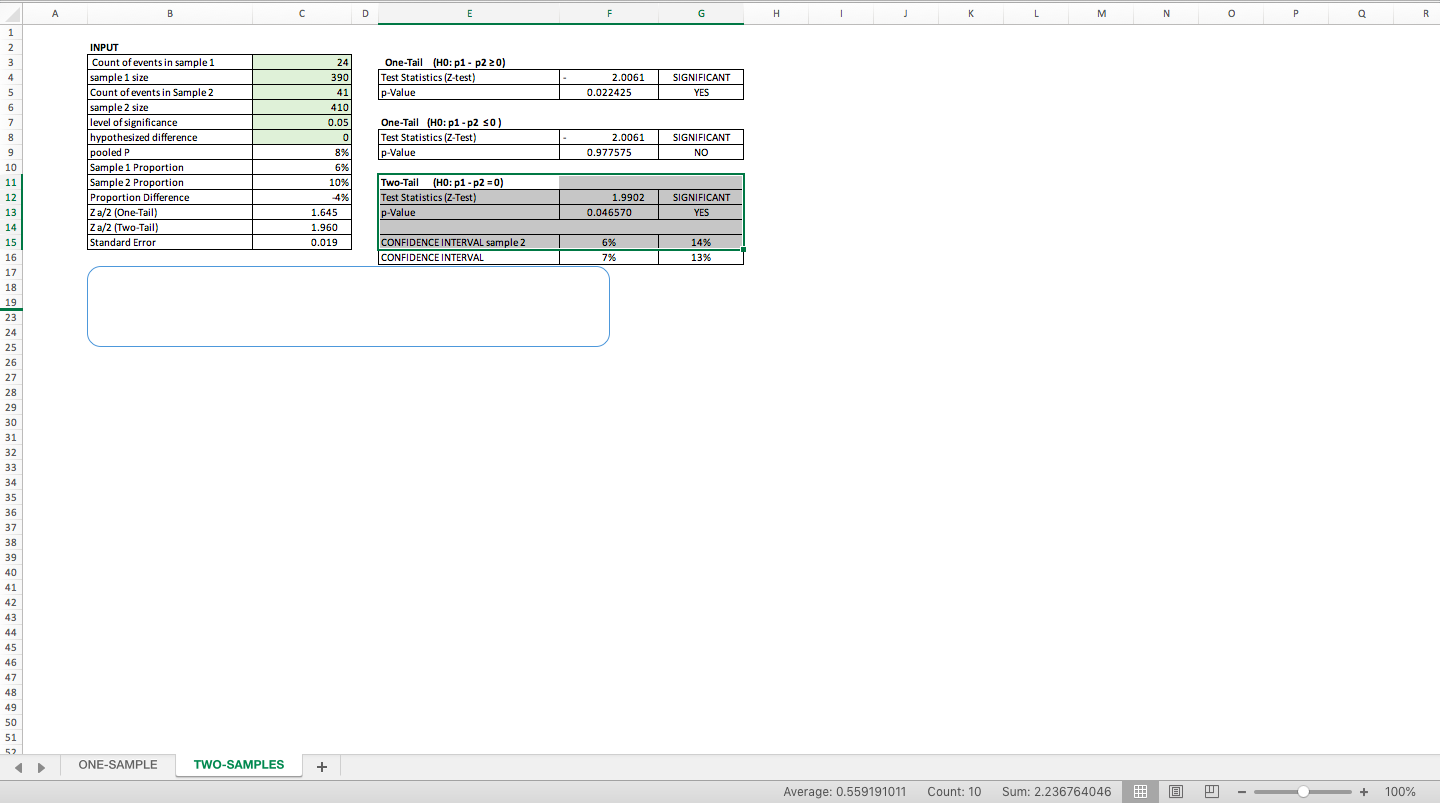Select column G header
1440x803 pixels.
[701, 14]
